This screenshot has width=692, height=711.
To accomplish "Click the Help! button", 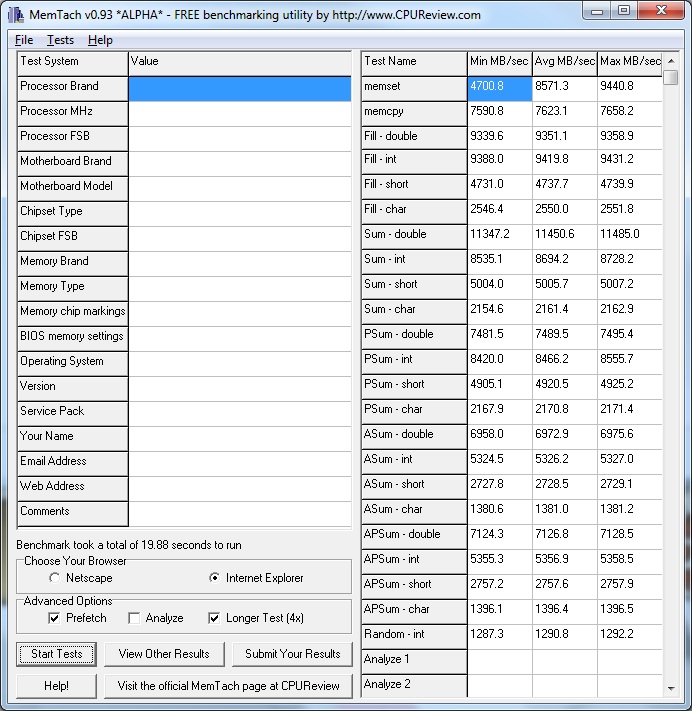I will (57, 686).
